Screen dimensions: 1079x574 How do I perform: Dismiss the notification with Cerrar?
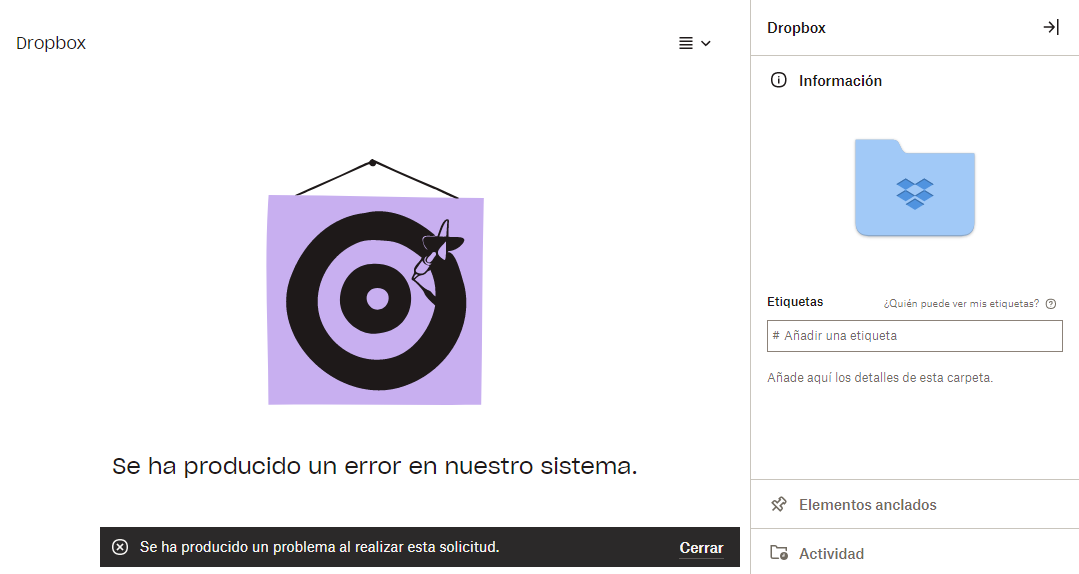701,547
